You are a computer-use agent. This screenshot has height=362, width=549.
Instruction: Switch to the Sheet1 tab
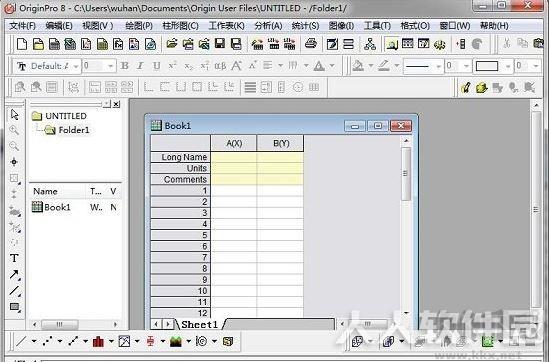pos(200,325)
